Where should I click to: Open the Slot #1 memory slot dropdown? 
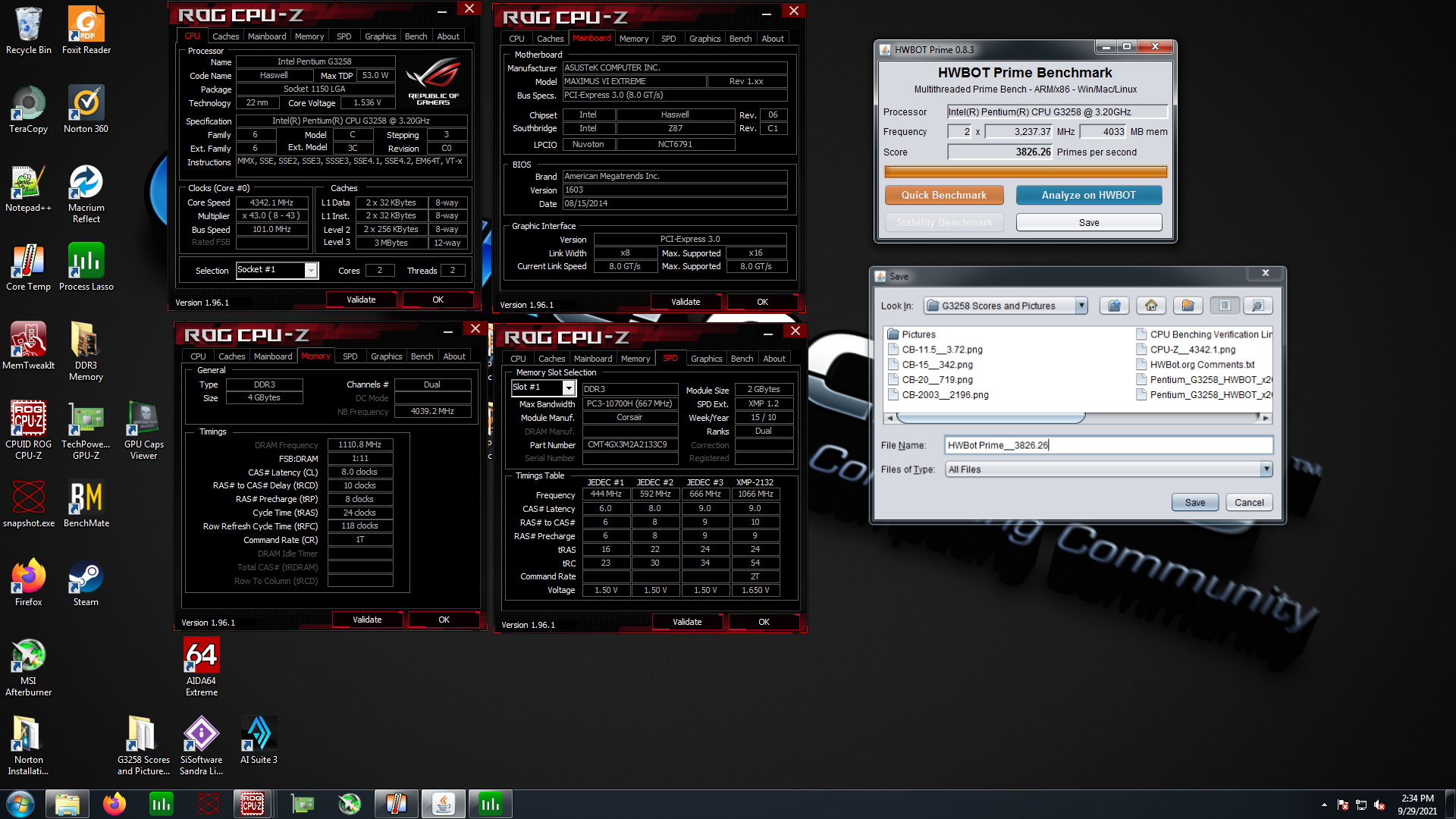[569, 388]
